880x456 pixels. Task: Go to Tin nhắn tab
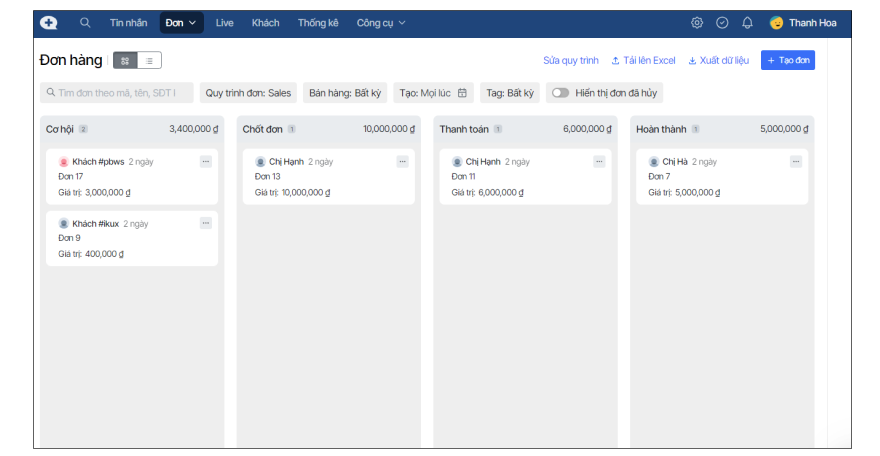(x=129, y=23)
